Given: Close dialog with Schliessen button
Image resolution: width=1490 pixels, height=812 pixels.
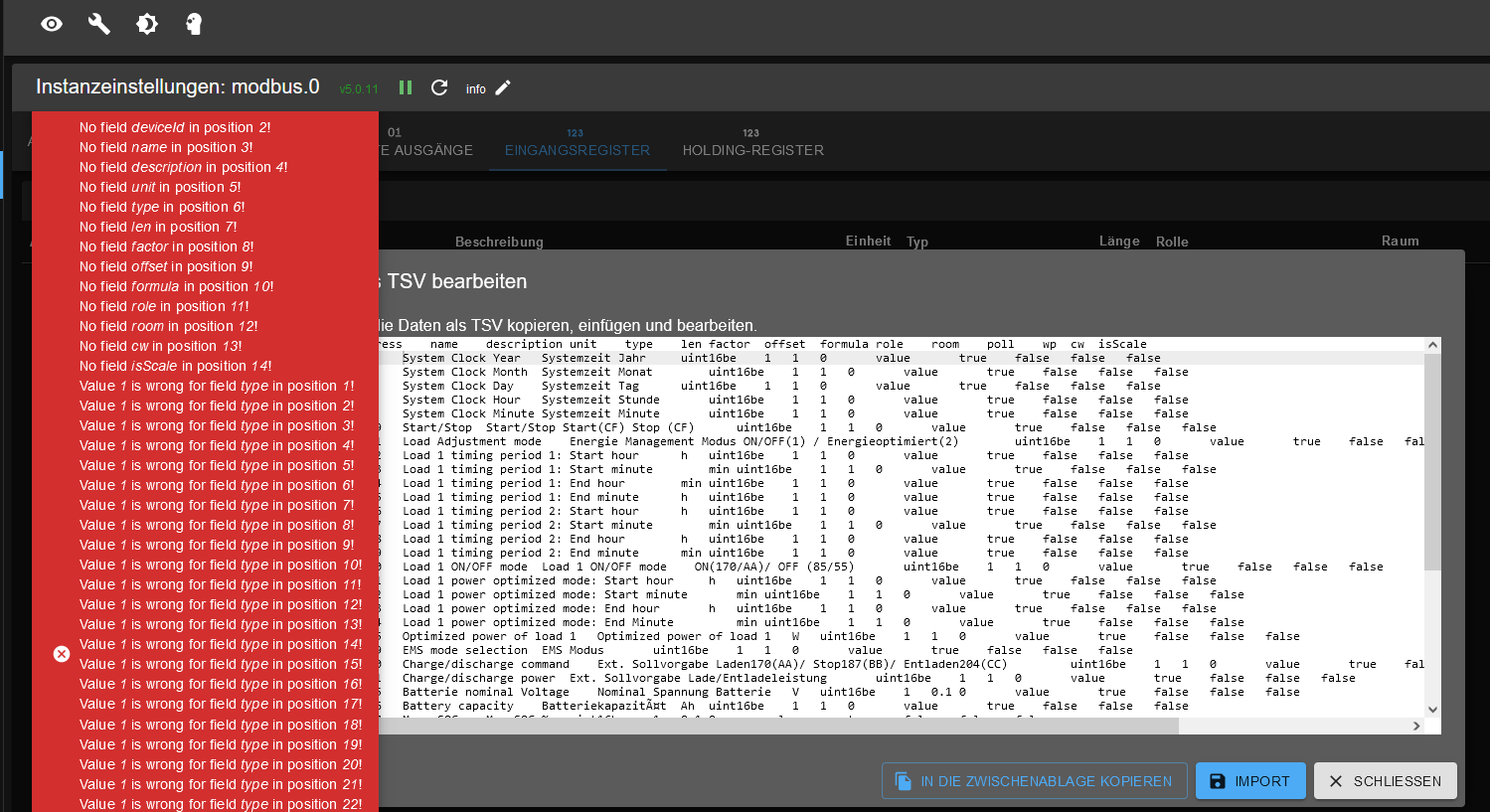Looking at the screenshot, I should tap(1385, 781).
